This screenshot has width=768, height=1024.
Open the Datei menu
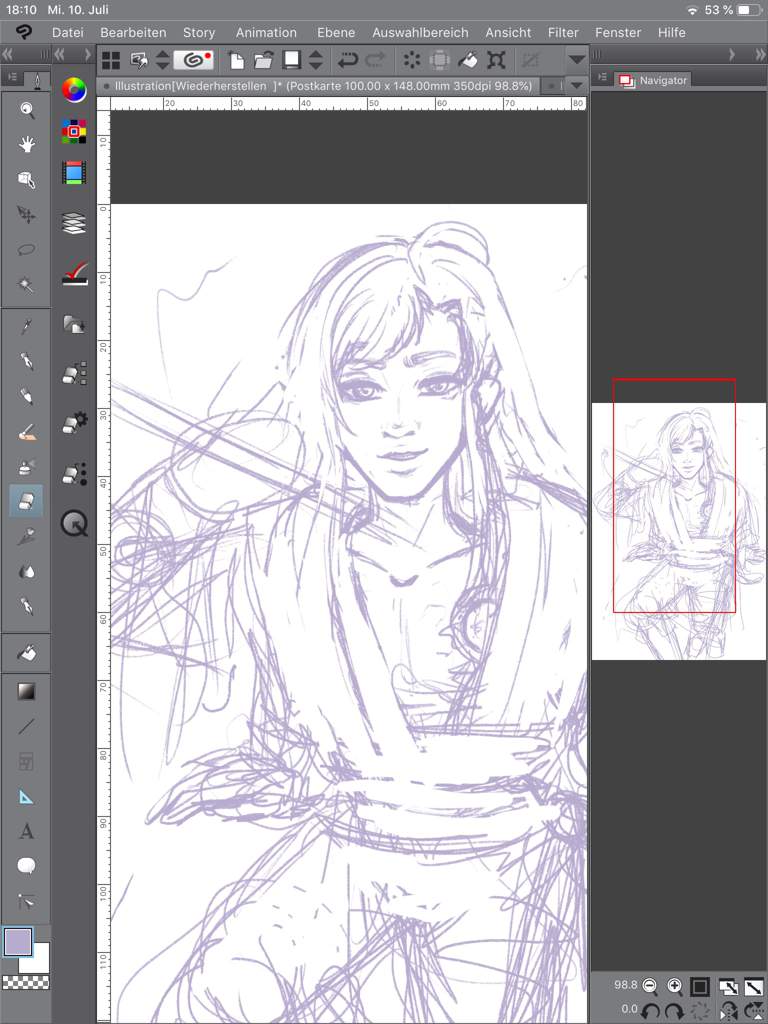click(68, 32)
